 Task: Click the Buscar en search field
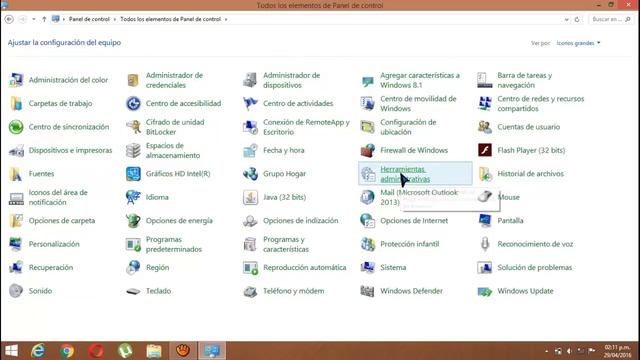pos(611,19)
